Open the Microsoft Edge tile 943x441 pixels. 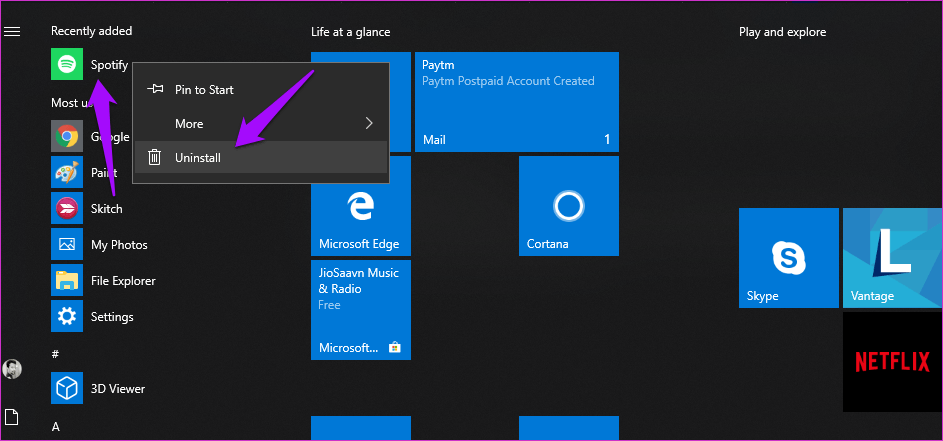(x=361, y=206)
